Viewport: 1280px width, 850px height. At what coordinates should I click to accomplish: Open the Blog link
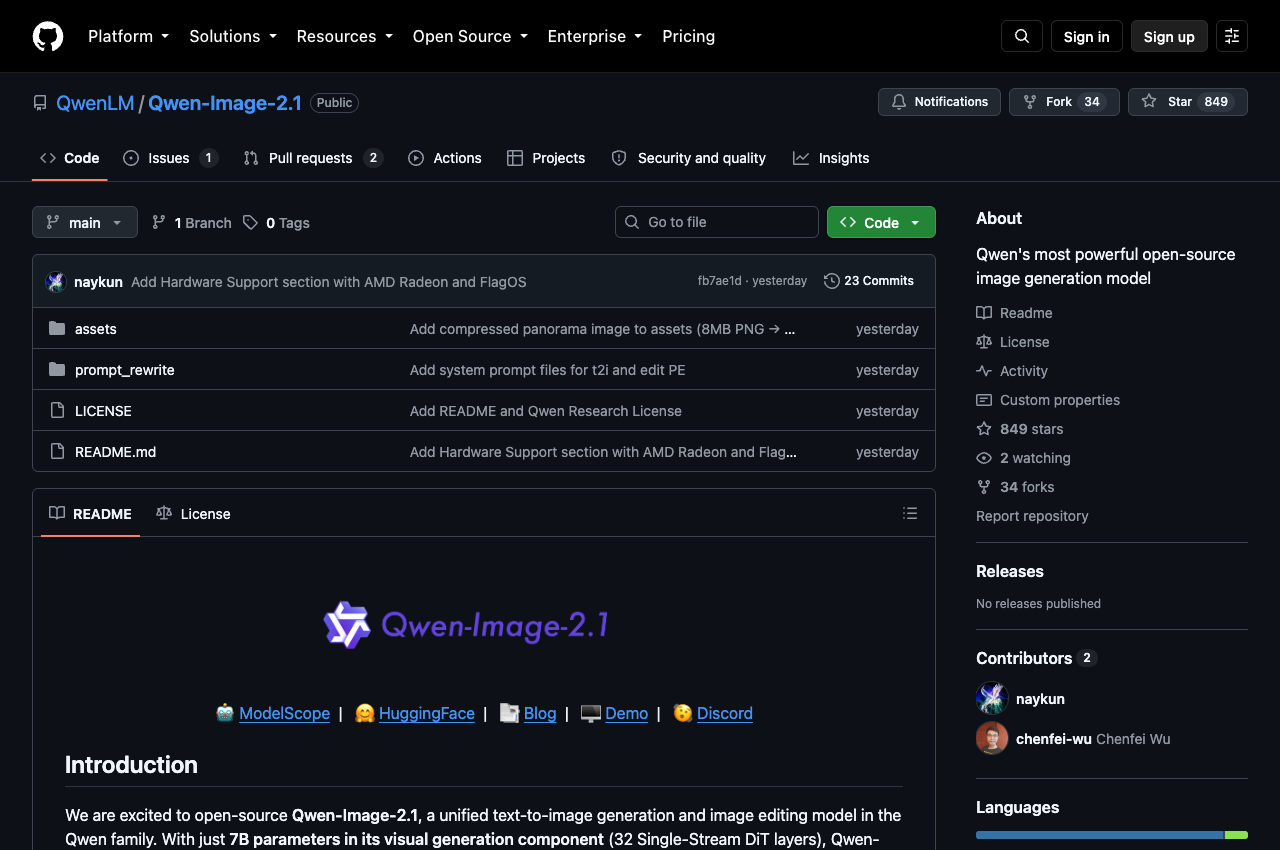(x=540, y=713)
